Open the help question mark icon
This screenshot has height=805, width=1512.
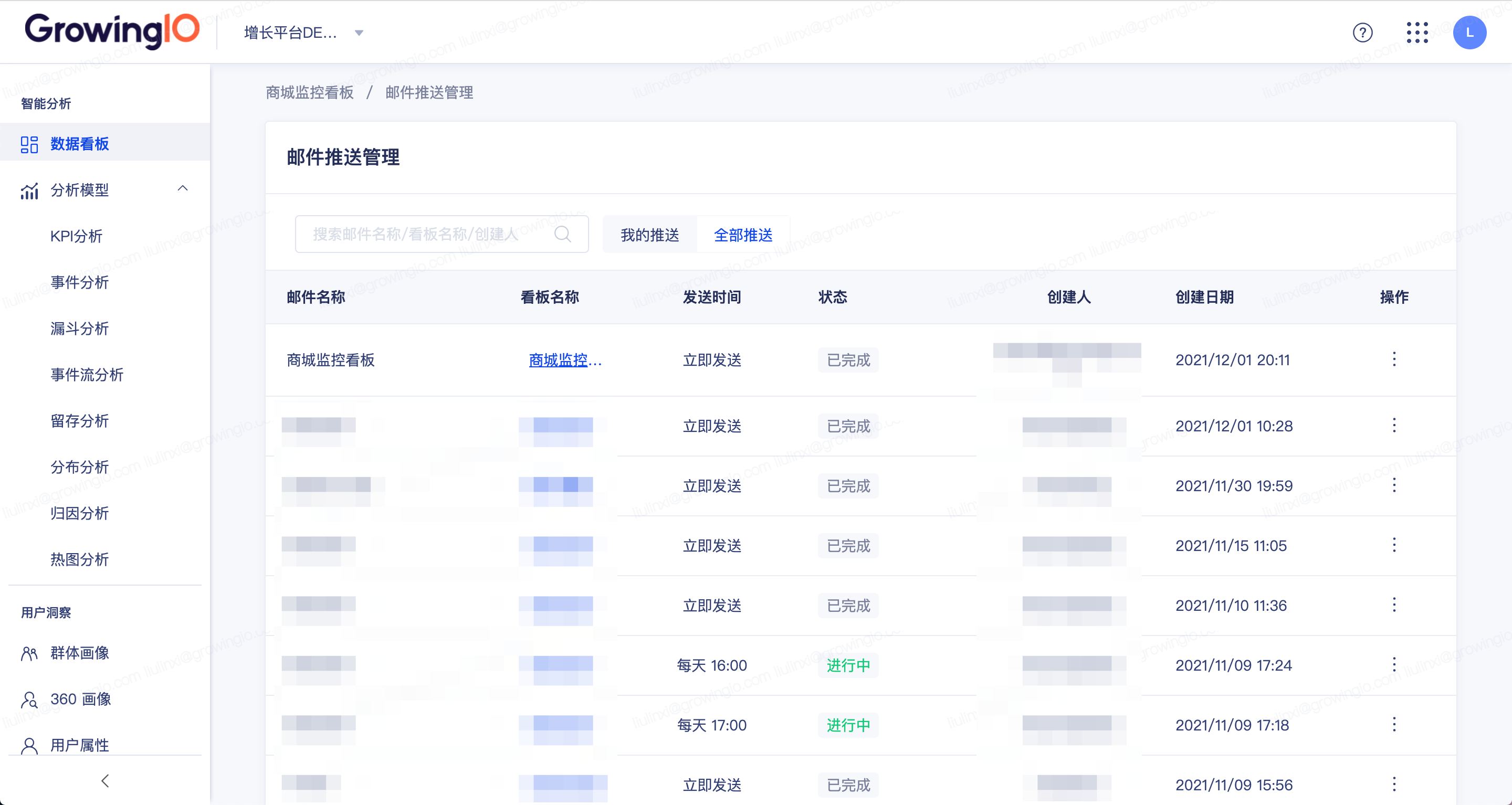coord(1362,33)
